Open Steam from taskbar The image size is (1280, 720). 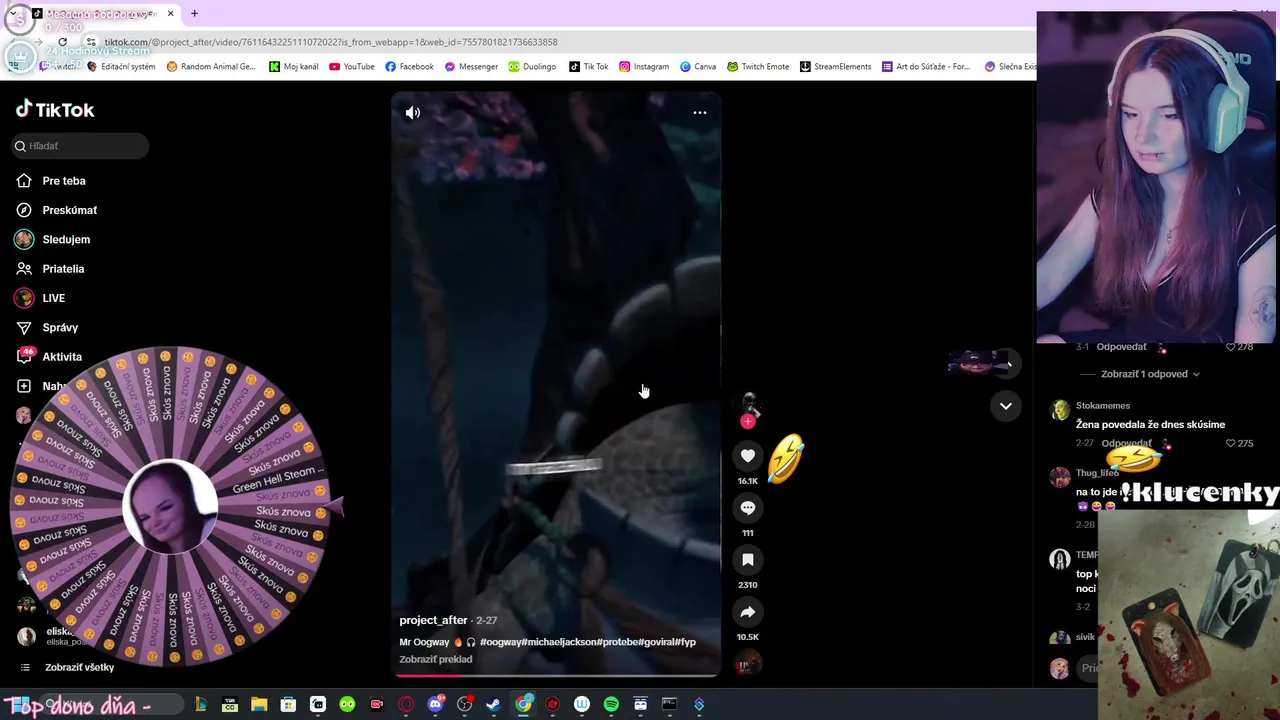pyautogui.click(x=493, y=705)
